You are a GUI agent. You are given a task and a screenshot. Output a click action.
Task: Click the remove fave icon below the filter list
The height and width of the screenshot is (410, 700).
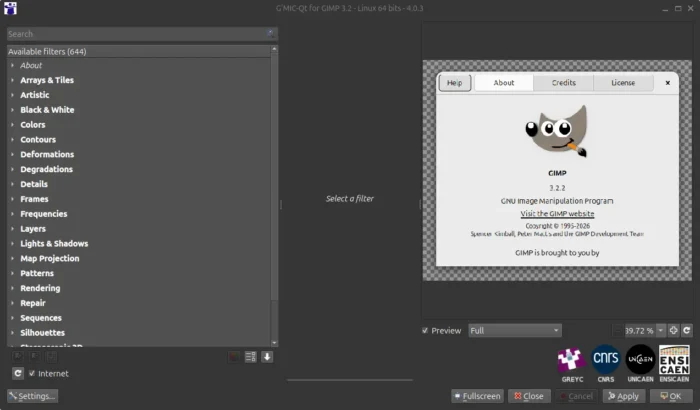tap(35, 356)
